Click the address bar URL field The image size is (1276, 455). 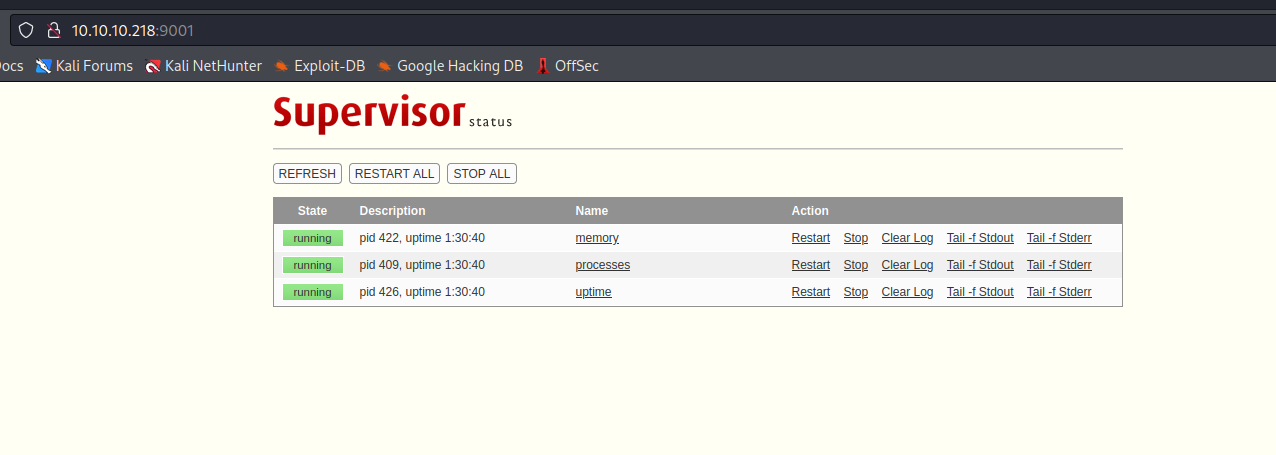coord(600,30)
